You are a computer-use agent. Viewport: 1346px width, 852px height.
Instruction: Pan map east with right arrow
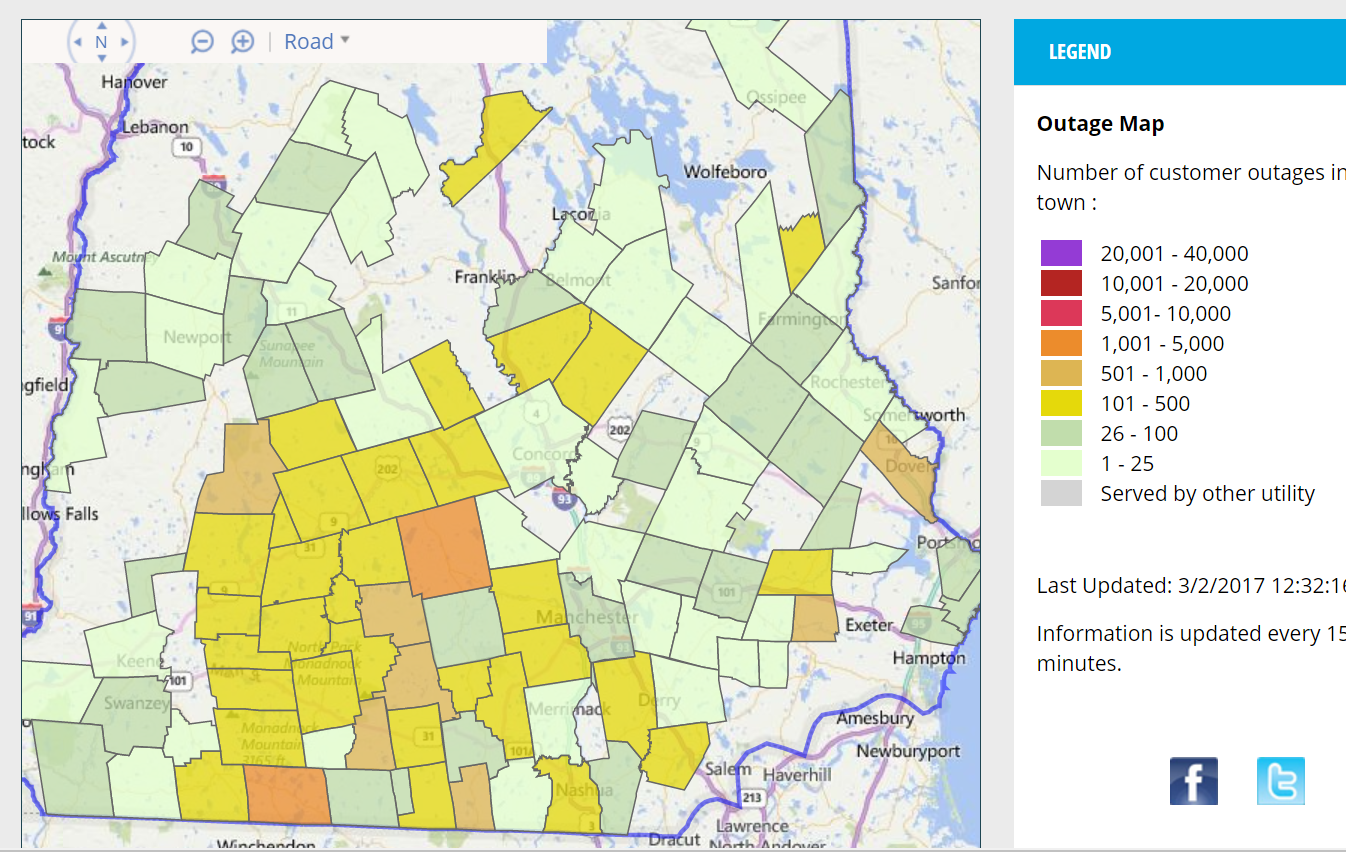point(125,42)
